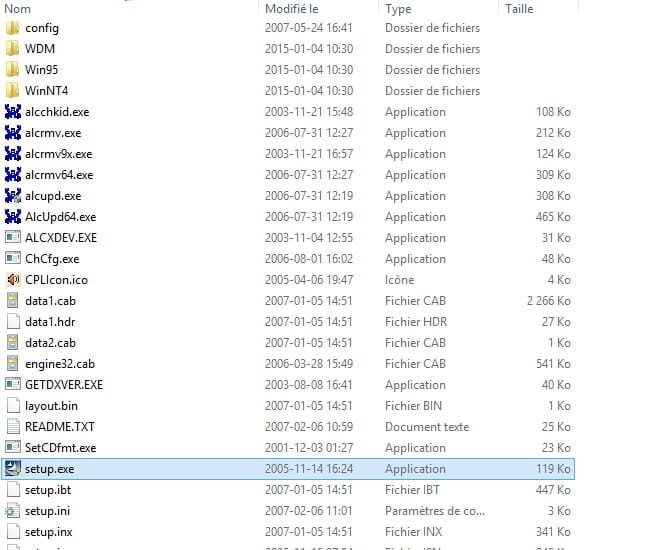Sort by the Nom column header
This screenshot has height=550, width=649.
point(17,9)
